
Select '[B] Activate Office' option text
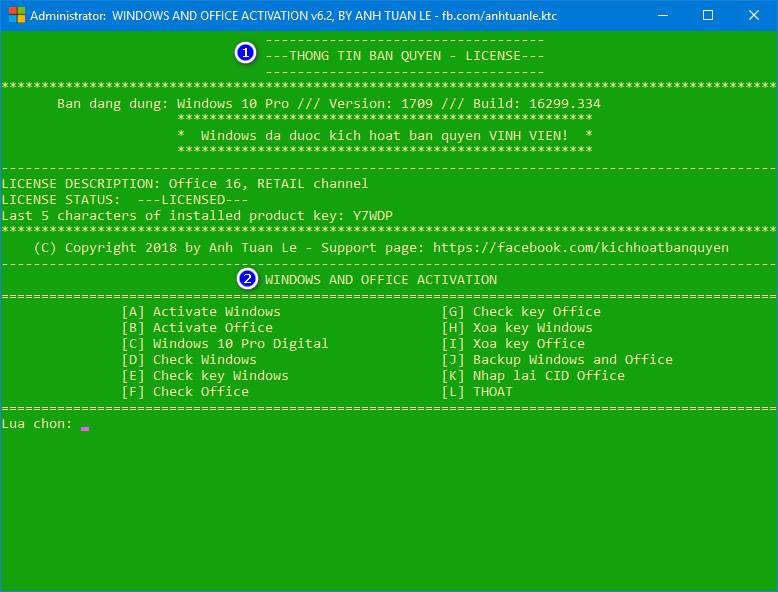tap(197, 328)
